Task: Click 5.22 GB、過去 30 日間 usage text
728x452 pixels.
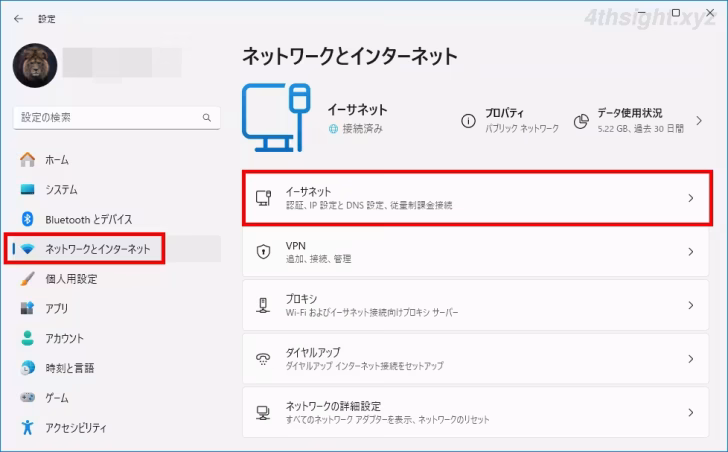Action: [x=641, y=129]
